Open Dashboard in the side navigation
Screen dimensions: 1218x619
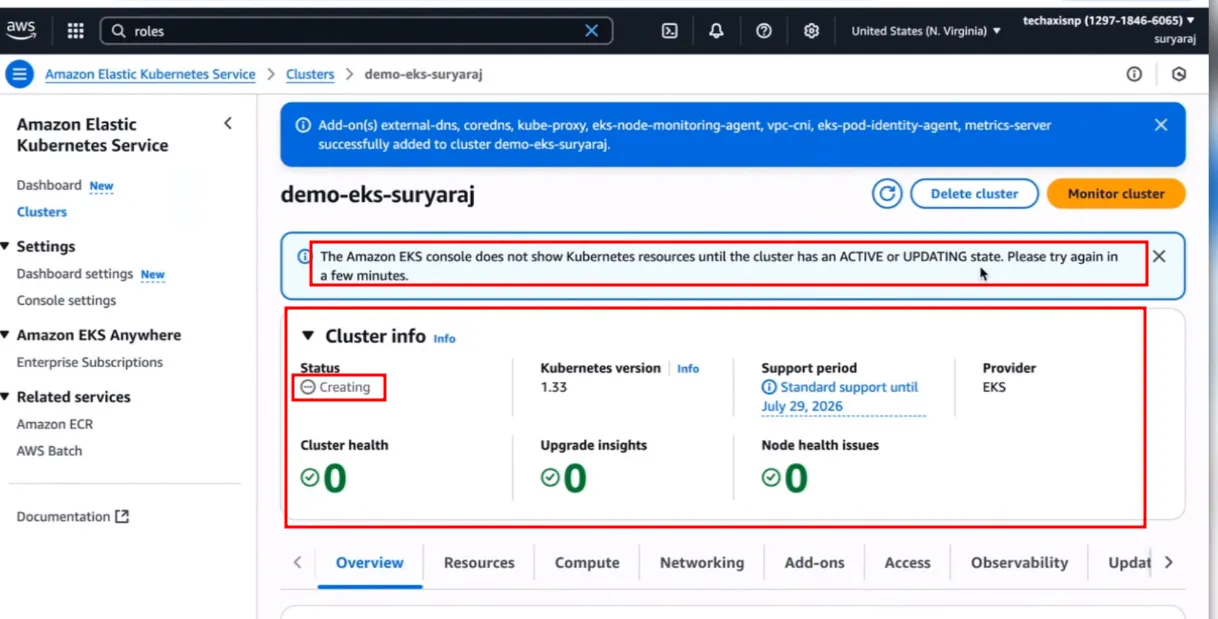(x=49, y=185)
